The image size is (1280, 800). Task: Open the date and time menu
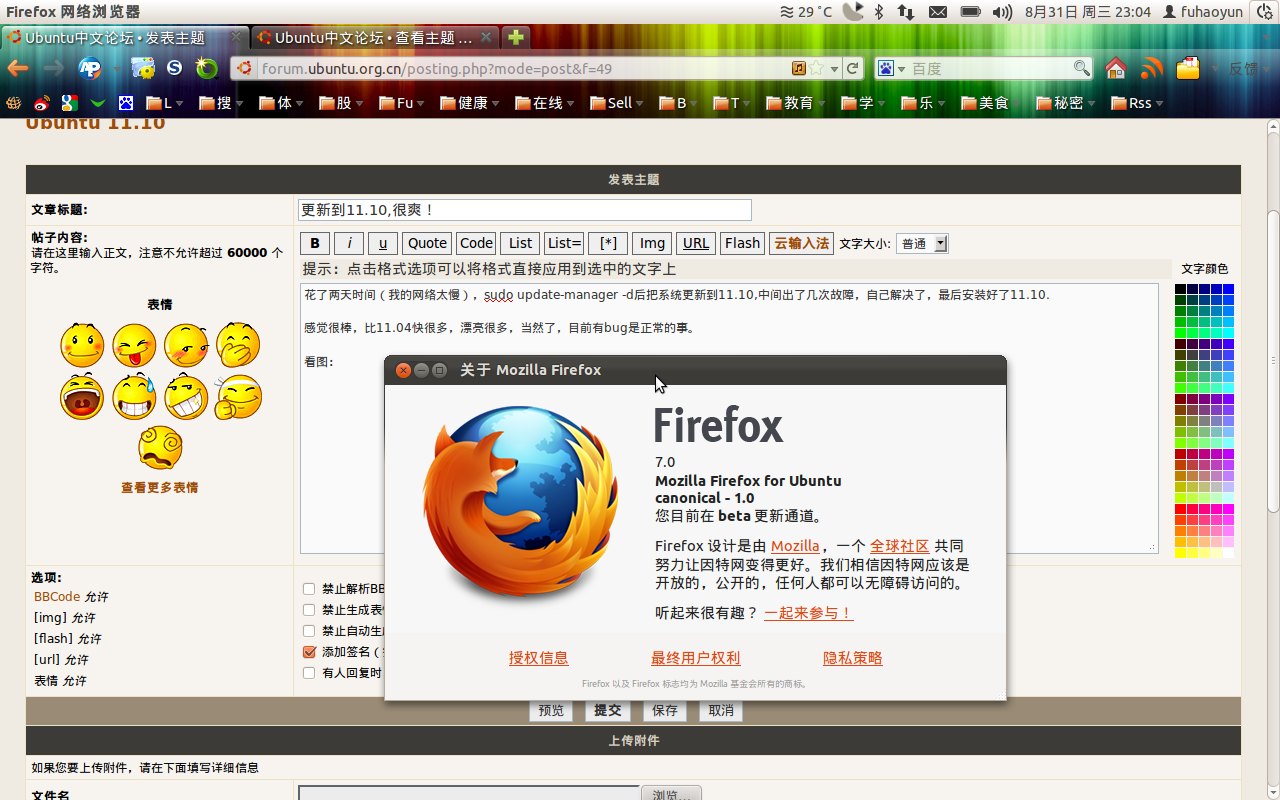coord(1088,12)
